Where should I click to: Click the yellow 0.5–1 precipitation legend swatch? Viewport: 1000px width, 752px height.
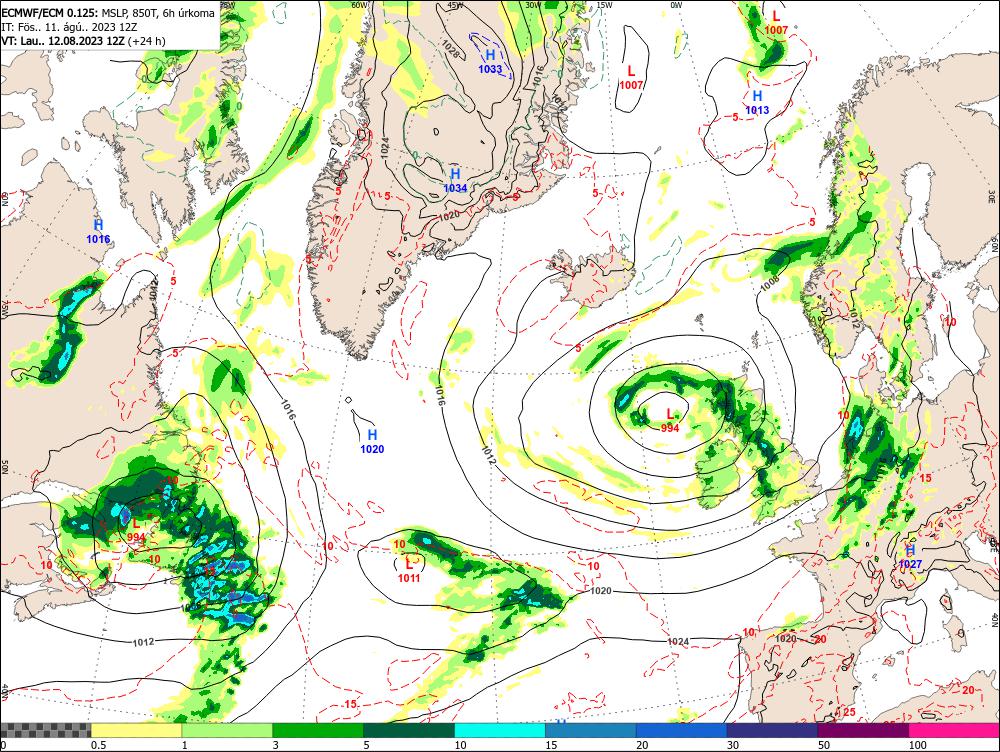136,730
